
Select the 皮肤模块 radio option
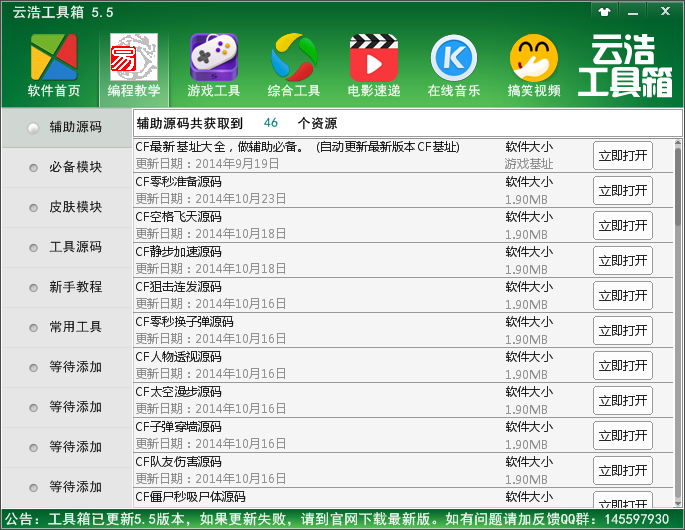[x=66, y=208]
